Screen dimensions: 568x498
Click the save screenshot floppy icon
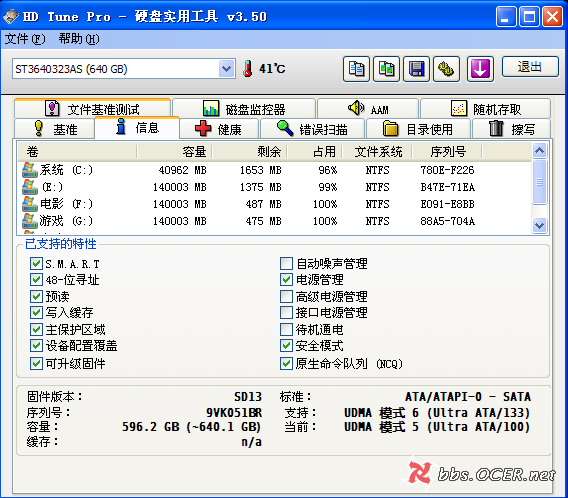point(417,68)
